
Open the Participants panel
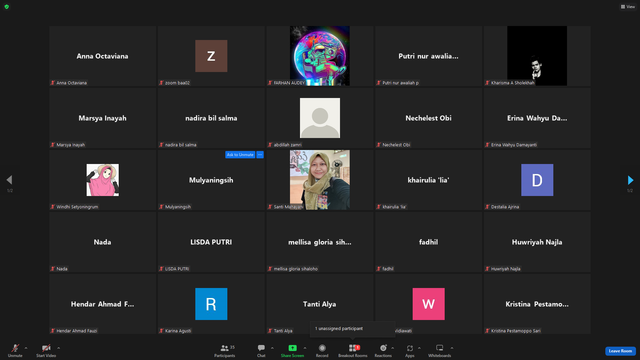pyautogui.click(x=225, y=350)
